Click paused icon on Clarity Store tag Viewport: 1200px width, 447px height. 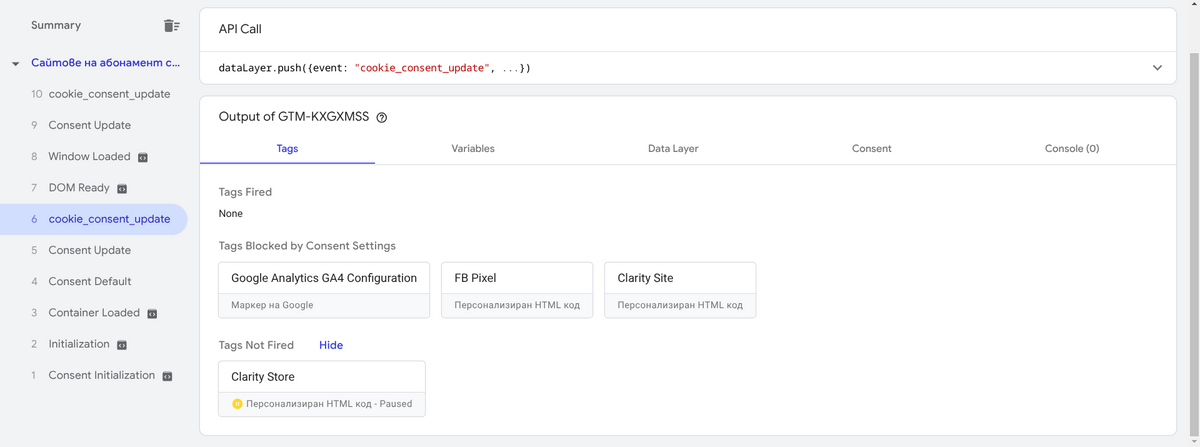[237, 404]
